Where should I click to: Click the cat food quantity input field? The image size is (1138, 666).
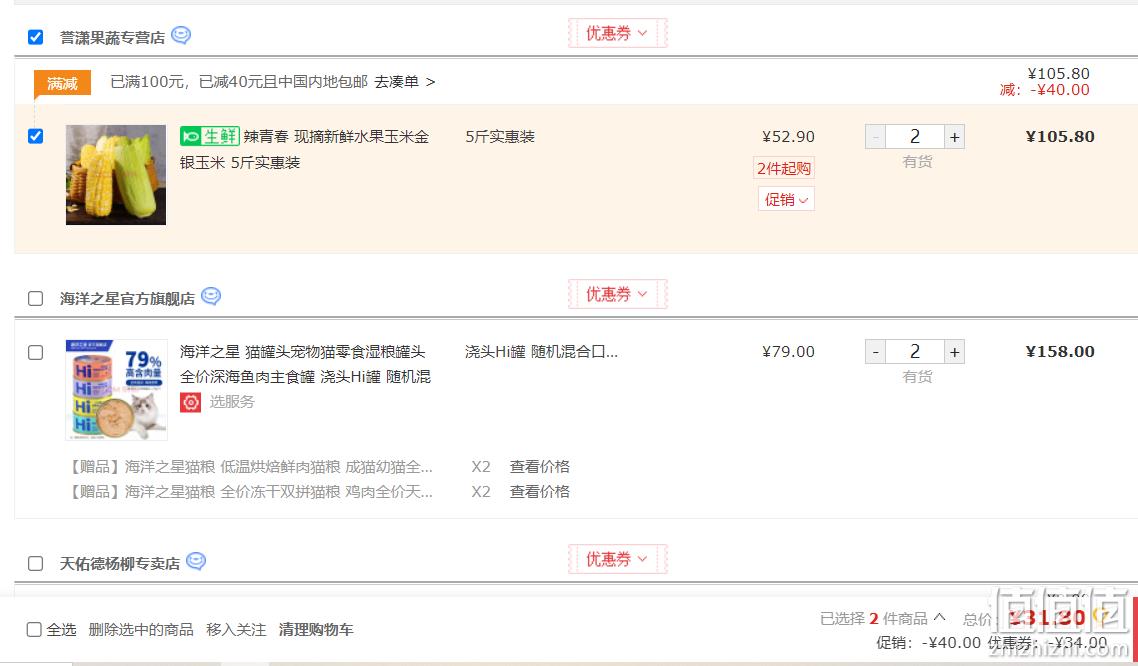(914, 352)
